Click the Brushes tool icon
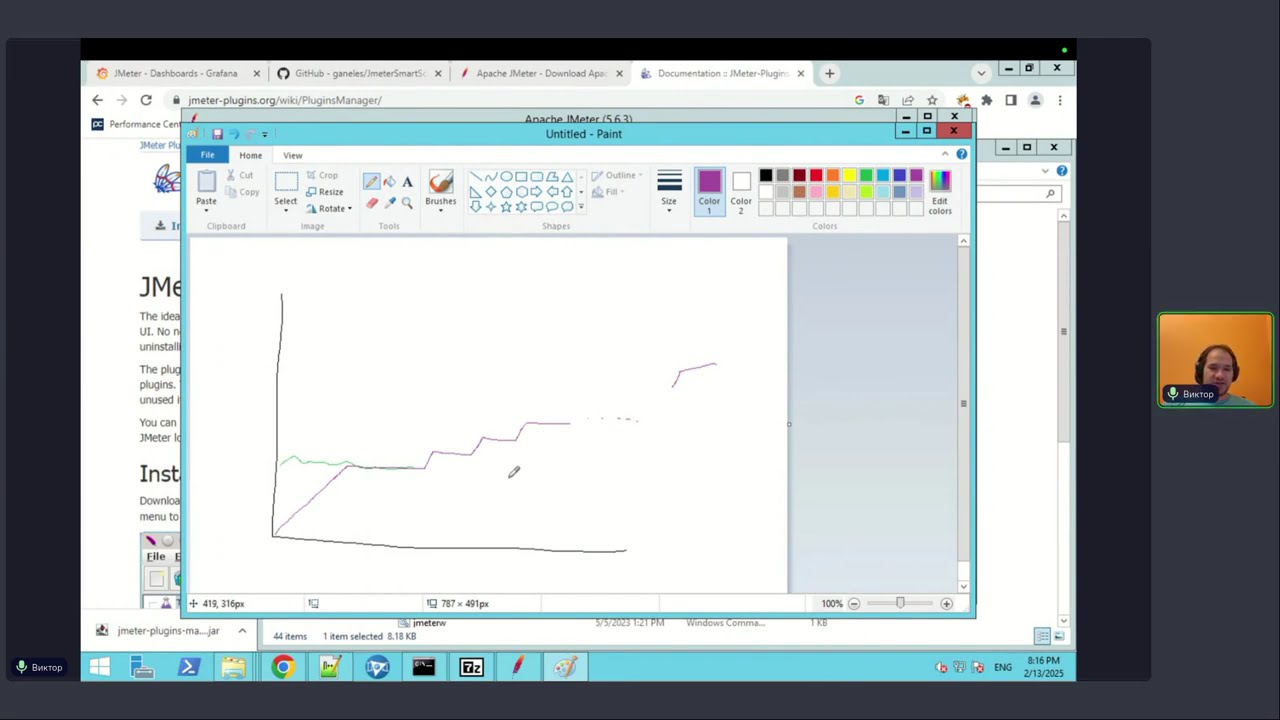The height and width of the screenshot is (720, 1280). (440, 181)
